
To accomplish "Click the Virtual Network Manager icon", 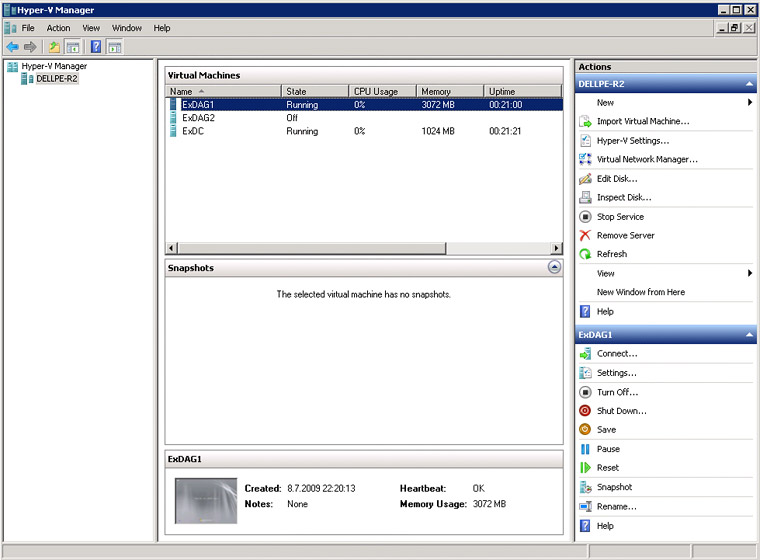I will [x=585, y=159].
